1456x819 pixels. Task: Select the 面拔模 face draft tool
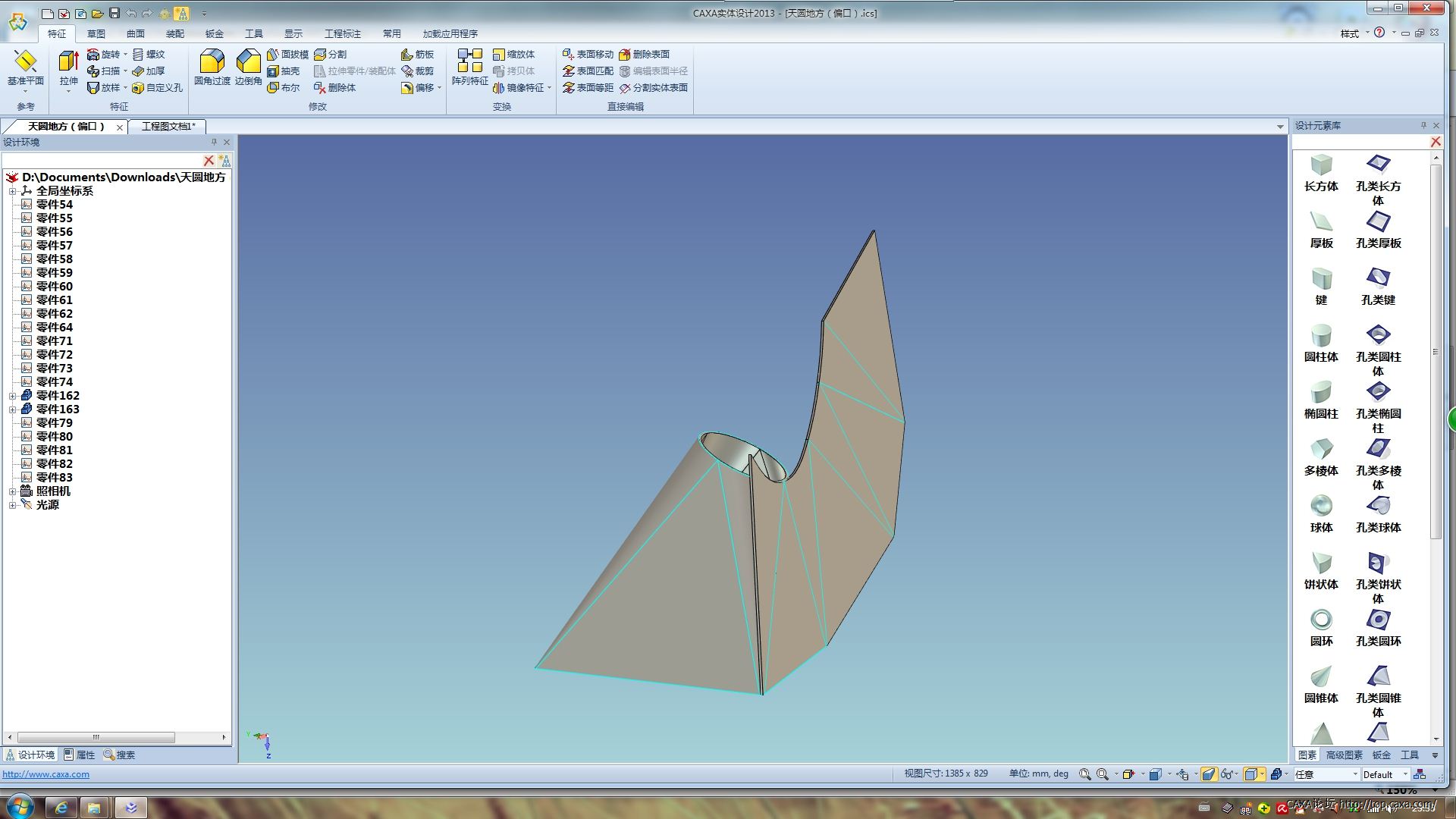(x=287, y=55)
